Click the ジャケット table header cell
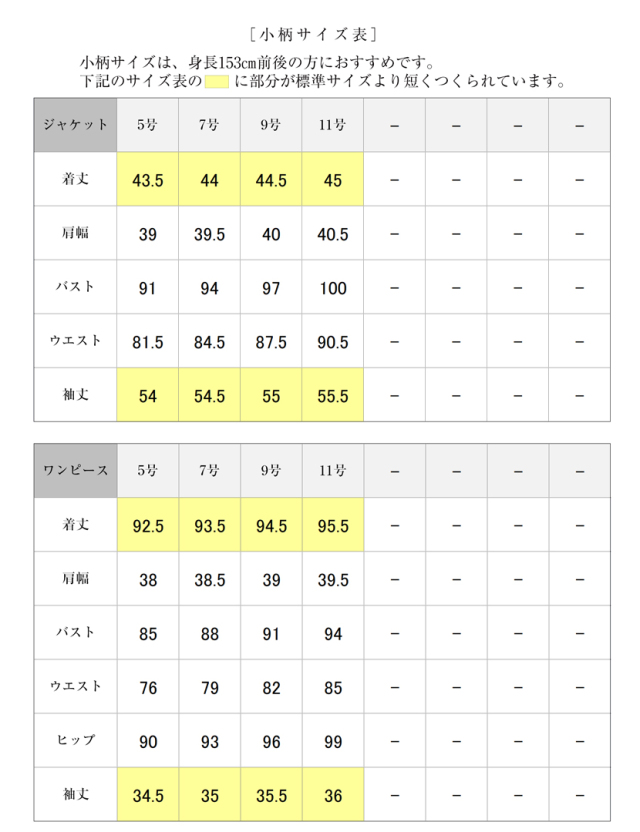 (75, 125)
